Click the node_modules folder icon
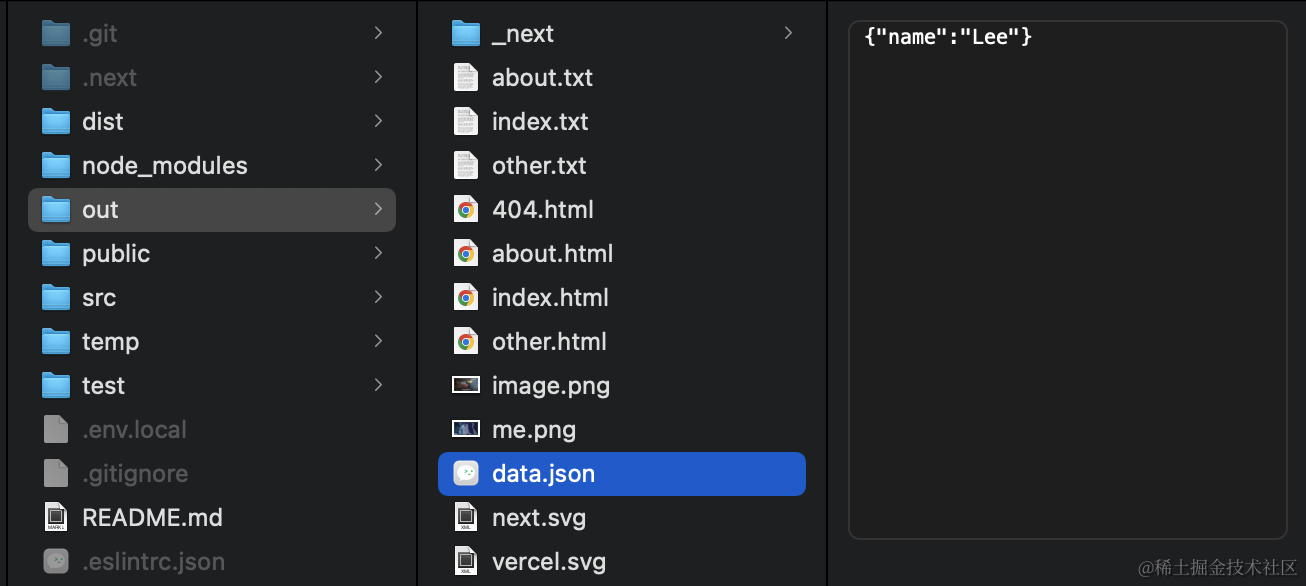Screen dimensions: 1306x586 coord(56,166)
